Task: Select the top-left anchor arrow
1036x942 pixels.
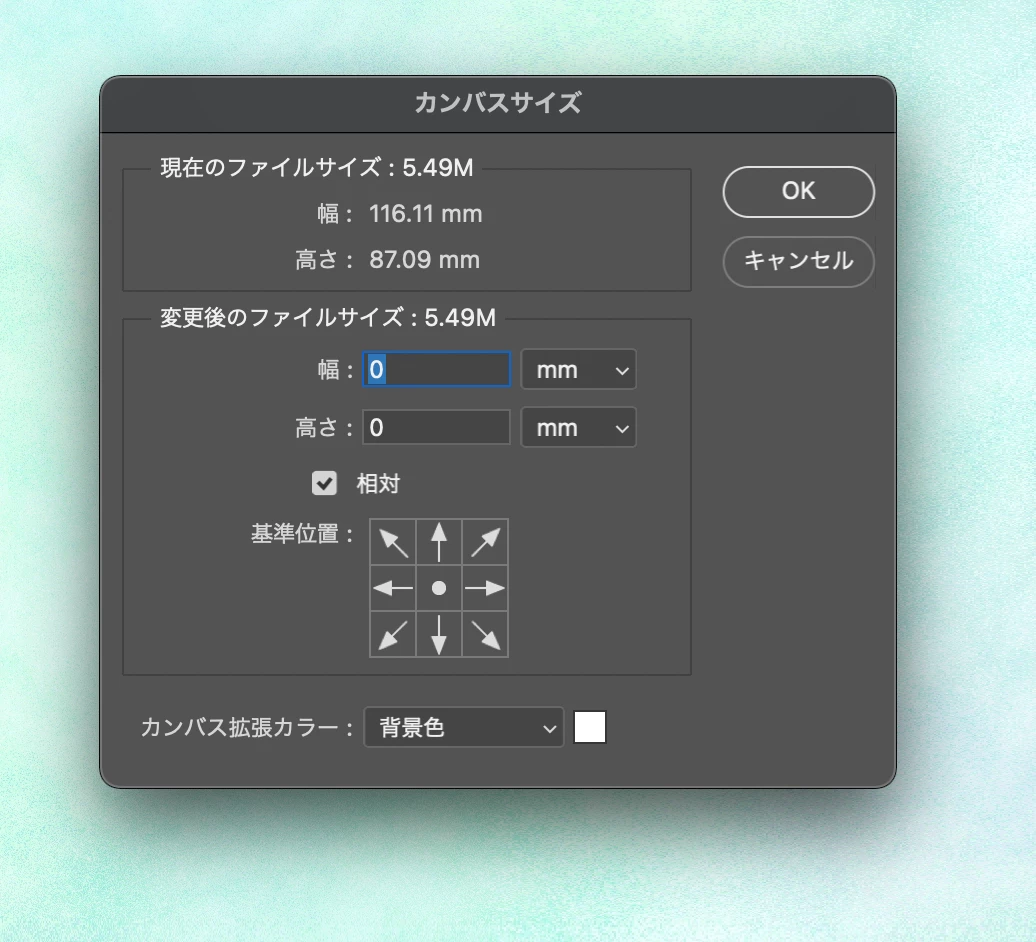Action: tap(393, 542)
